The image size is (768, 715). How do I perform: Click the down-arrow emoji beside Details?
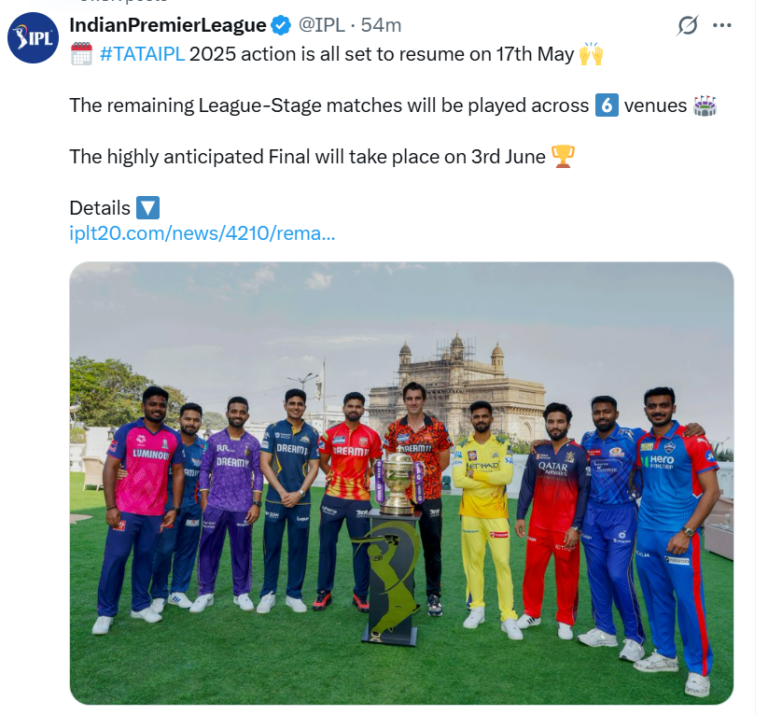pos(147,208)
